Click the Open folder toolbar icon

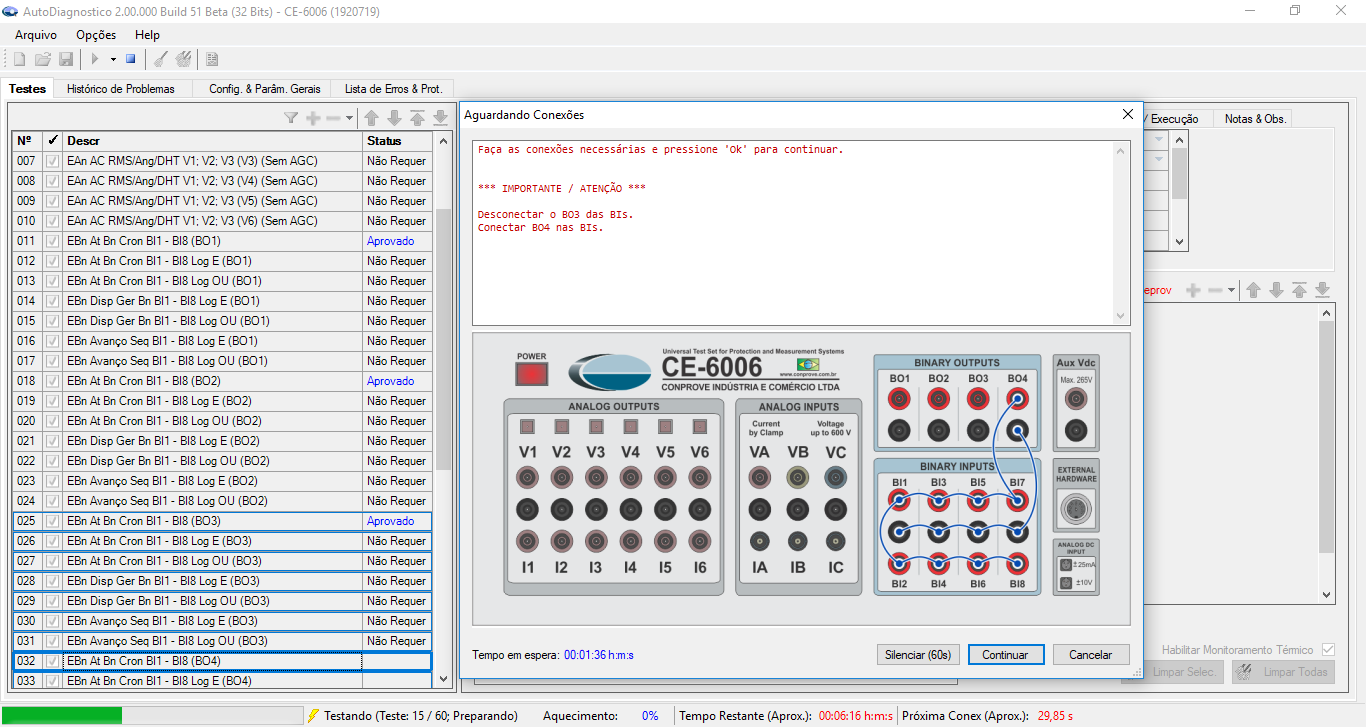click(x=43, y=59)
